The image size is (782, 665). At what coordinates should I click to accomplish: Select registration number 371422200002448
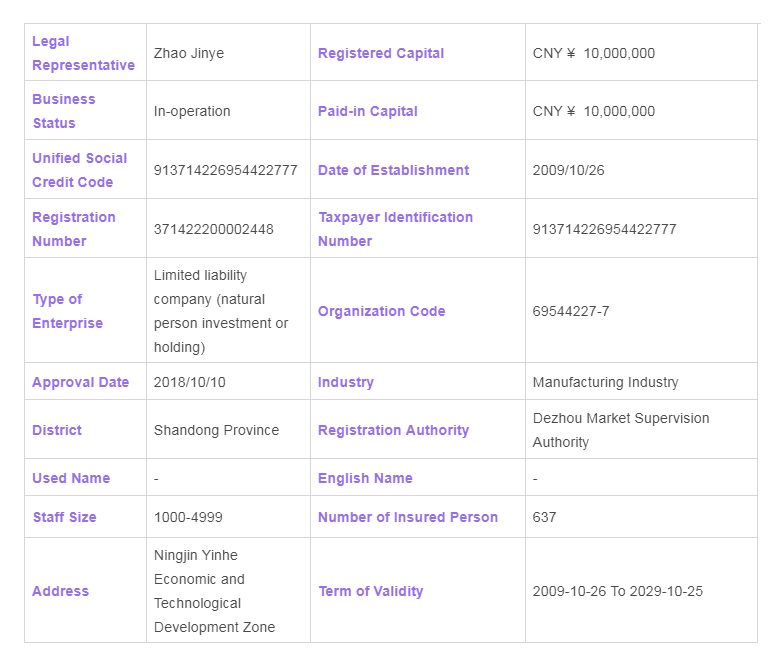tap(214, 229)
